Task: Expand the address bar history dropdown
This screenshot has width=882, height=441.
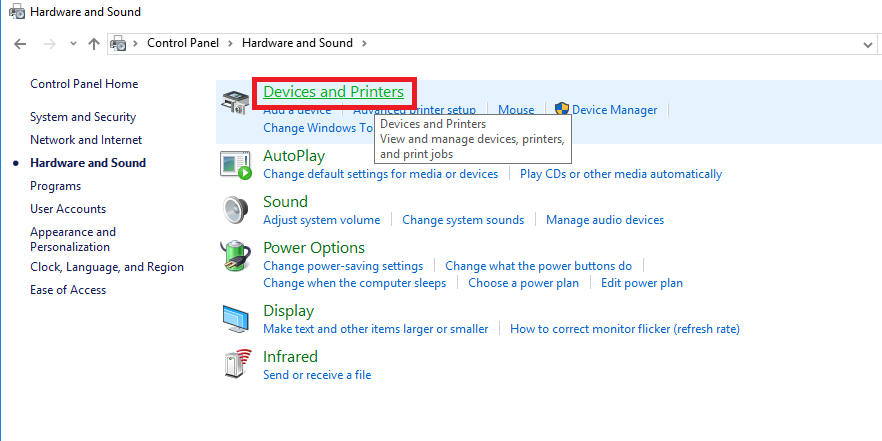Action: (868, 44)
